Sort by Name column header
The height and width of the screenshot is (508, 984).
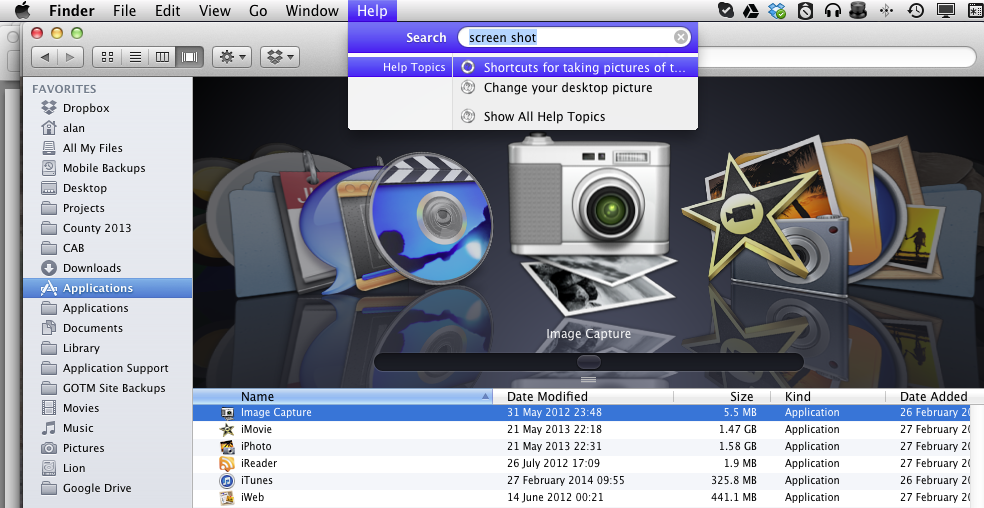342,397
